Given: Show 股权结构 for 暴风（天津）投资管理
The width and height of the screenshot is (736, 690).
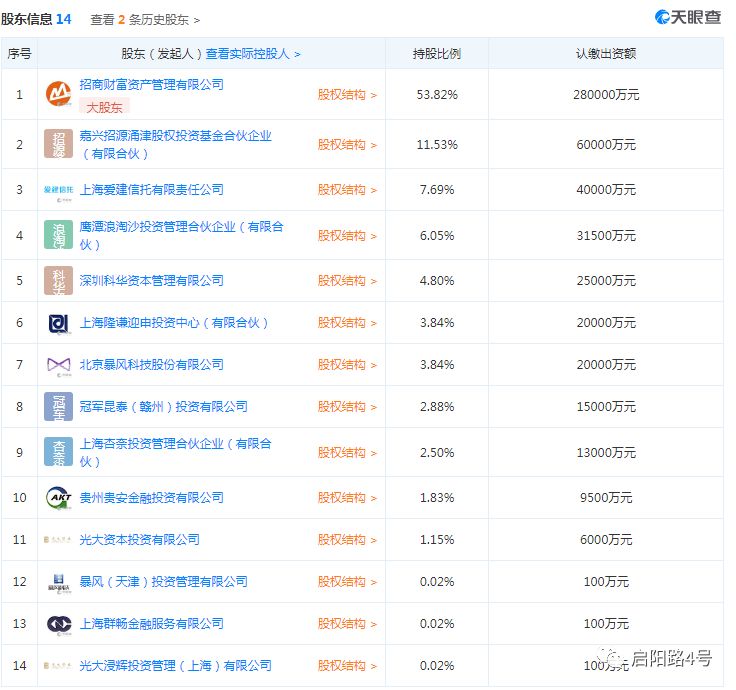Looking at the screenshot, I should pos(347,582).
